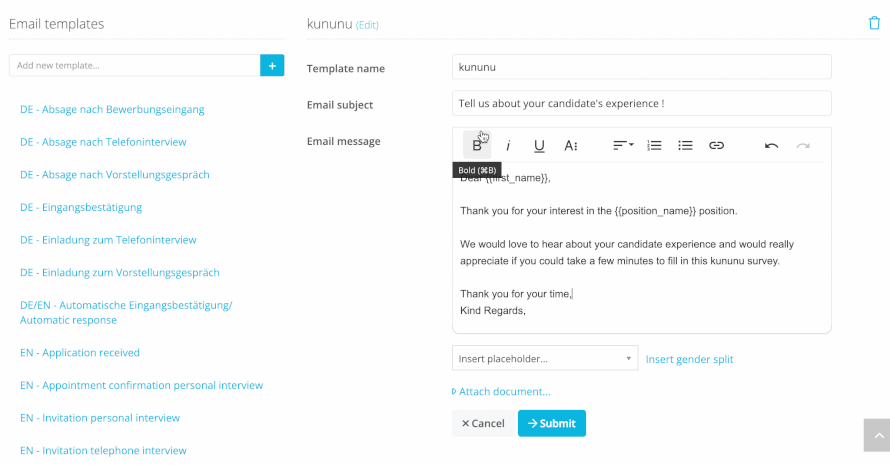890x465 pixels.
Task: Expand the Attach document section
Action: [501, 391]
